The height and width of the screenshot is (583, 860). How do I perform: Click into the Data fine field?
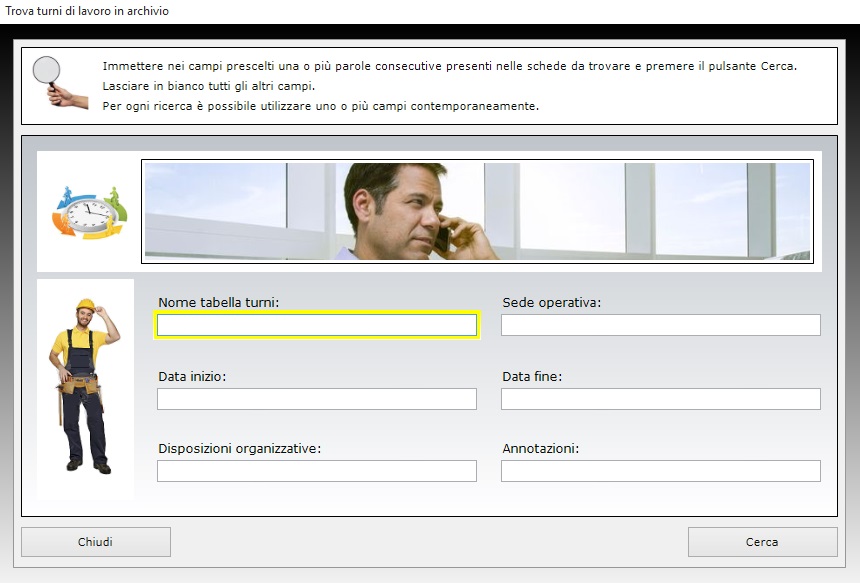coord(660,399)
